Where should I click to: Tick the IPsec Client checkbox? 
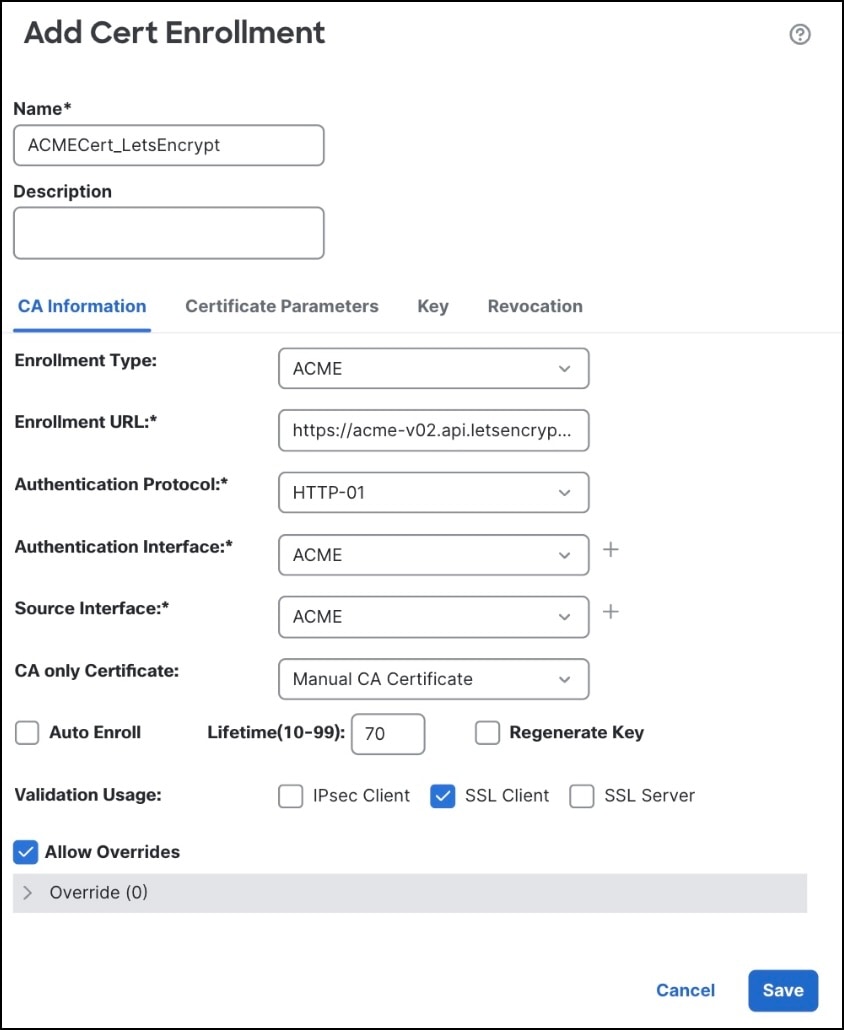[290, 796]
